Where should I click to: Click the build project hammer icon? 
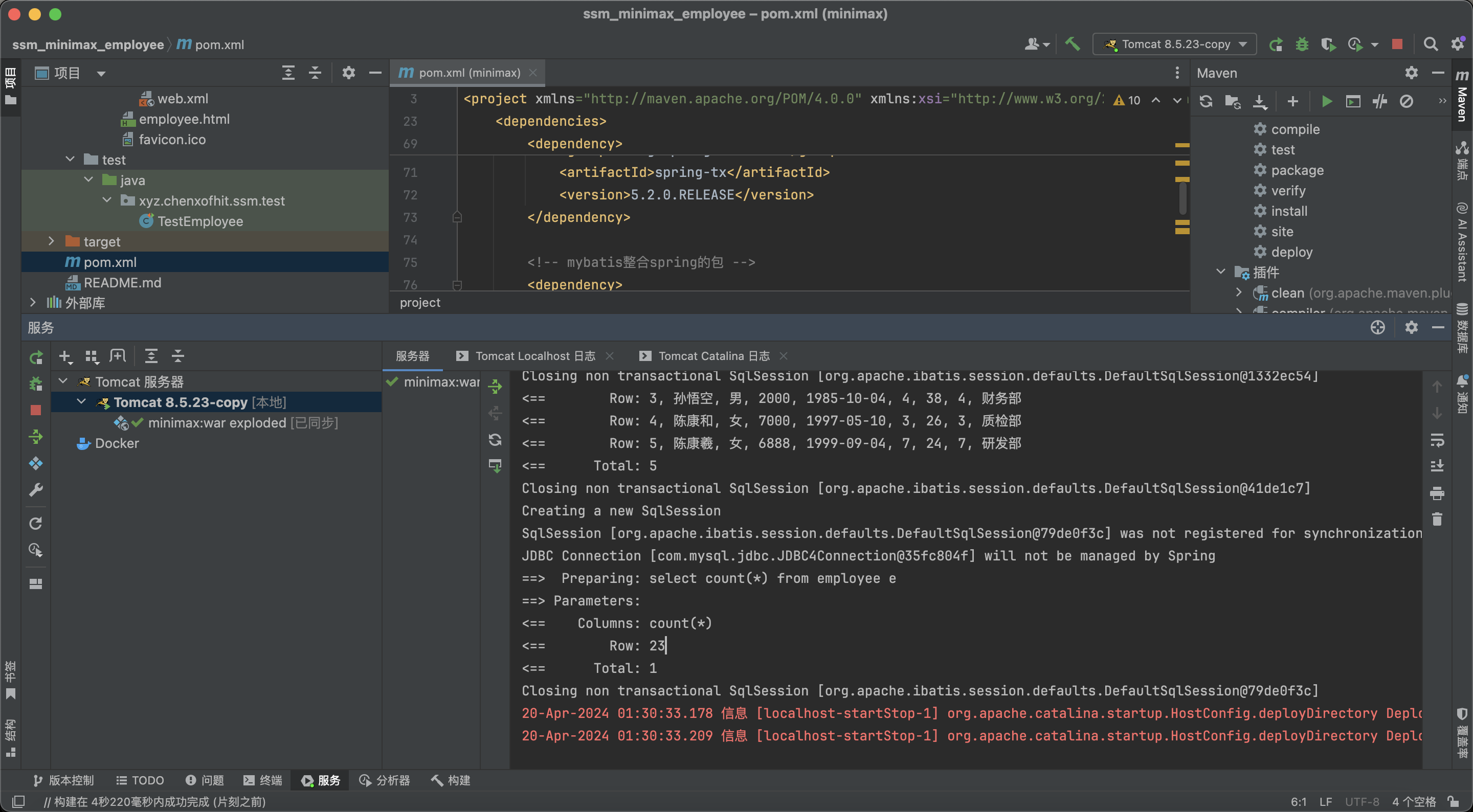tap(1072, 44)
